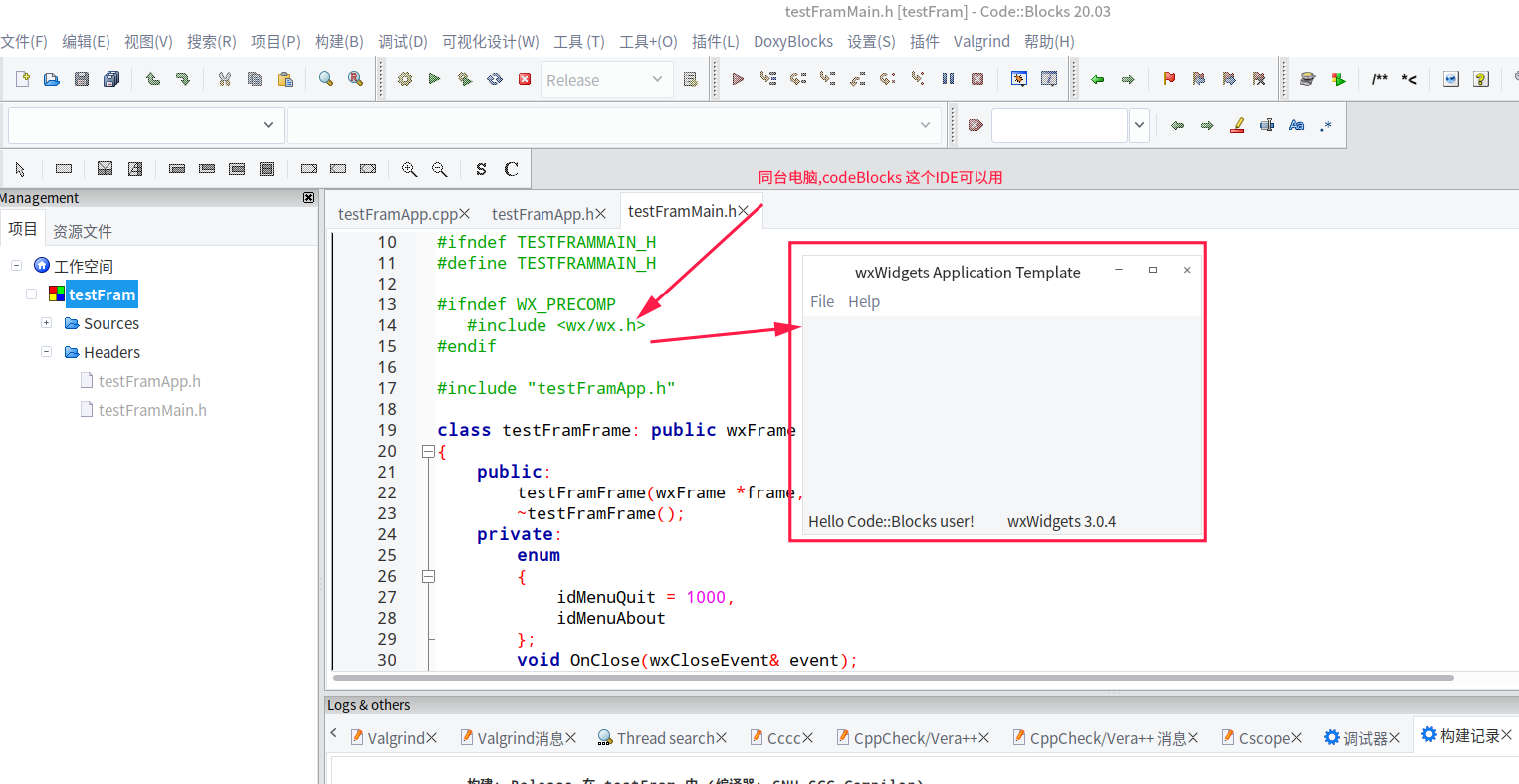Toggle highlight all matches marker icon
Screen dimensions: 1519x784
[1237, 126]
